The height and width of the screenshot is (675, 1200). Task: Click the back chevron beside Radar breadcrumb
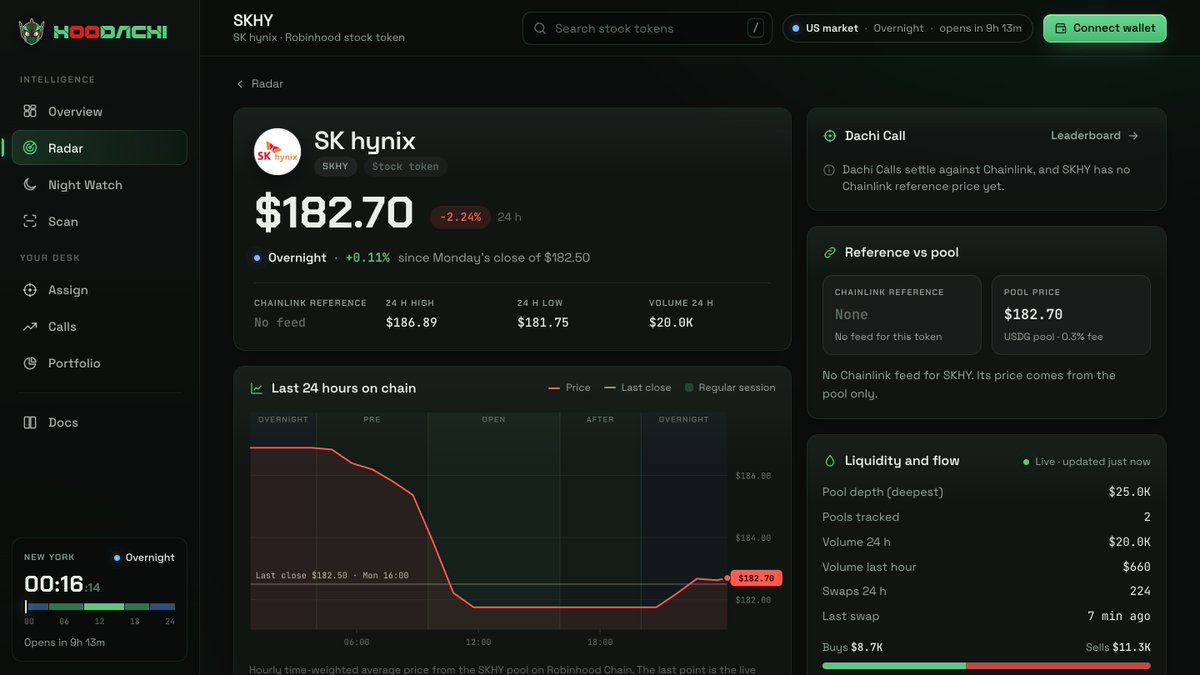(x=240, y=84)
